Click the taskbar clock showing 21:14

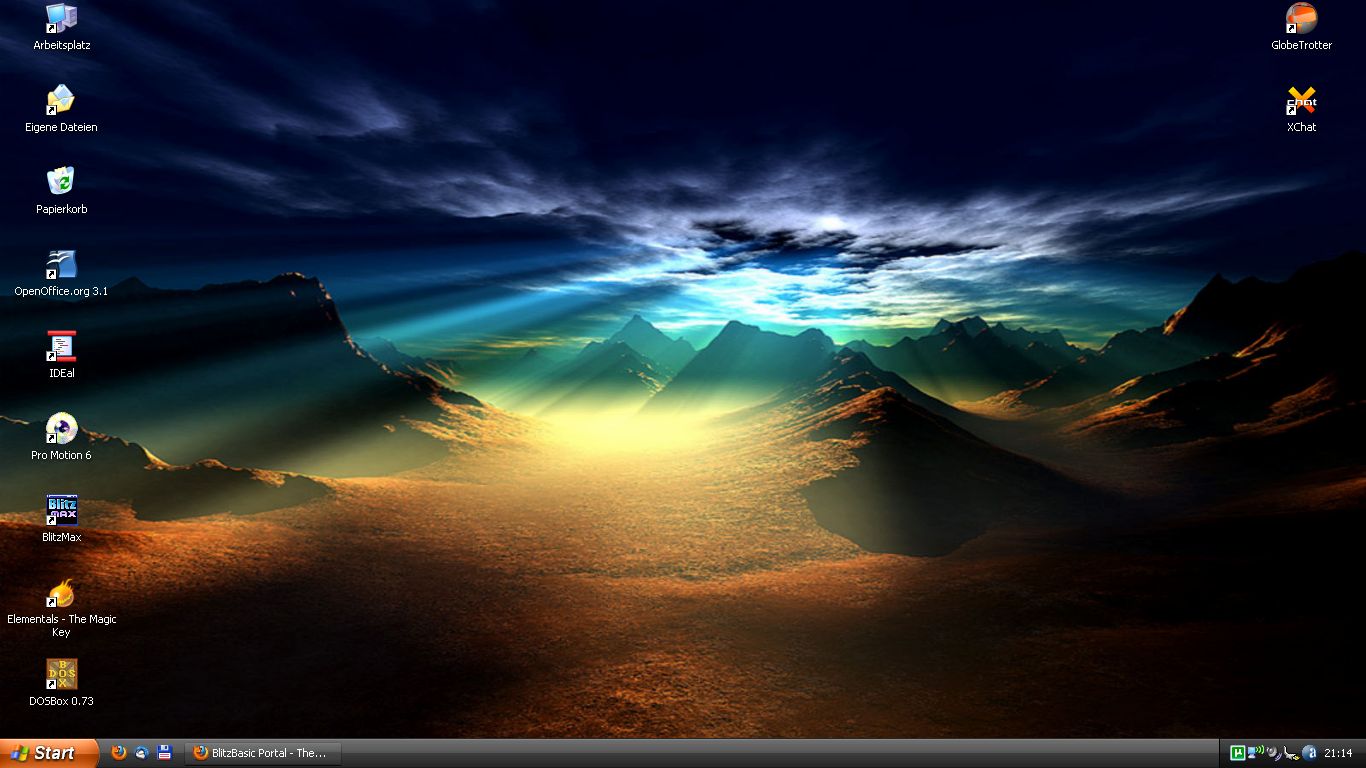tap(1338, 753)
